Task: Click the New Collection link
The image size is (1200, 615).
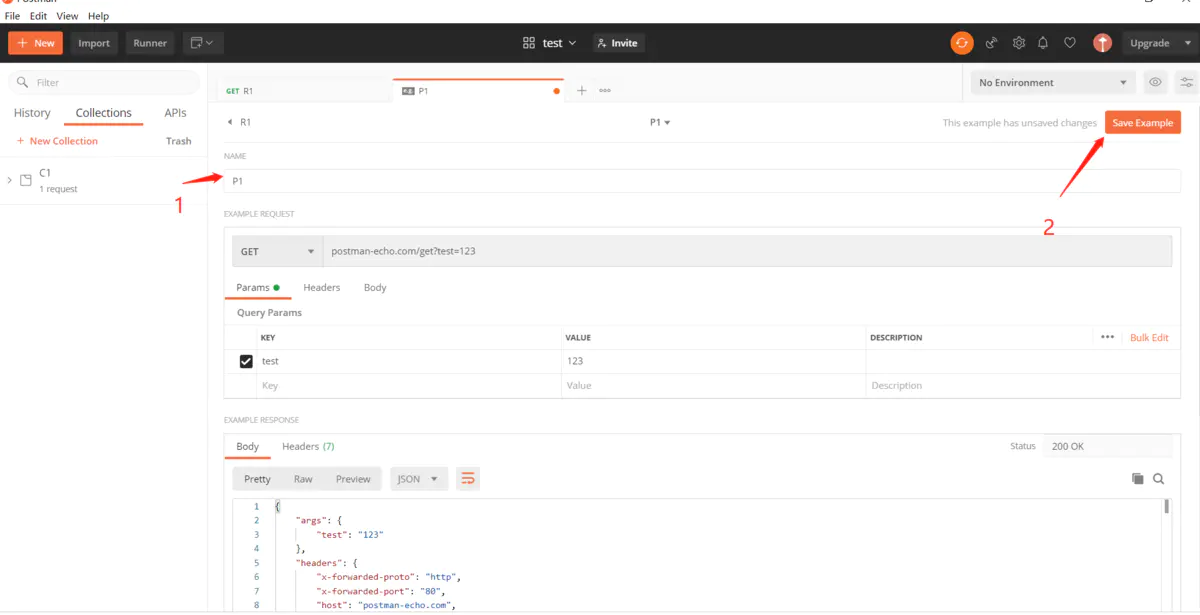Action: coord(57,141)
